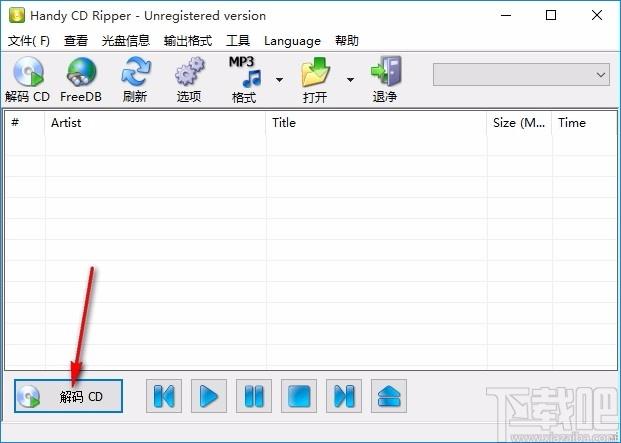The height and width of the screenshot is (443, 621).
Task: Expand the 打开 dropdown arrow
Action: pos(351,80)
